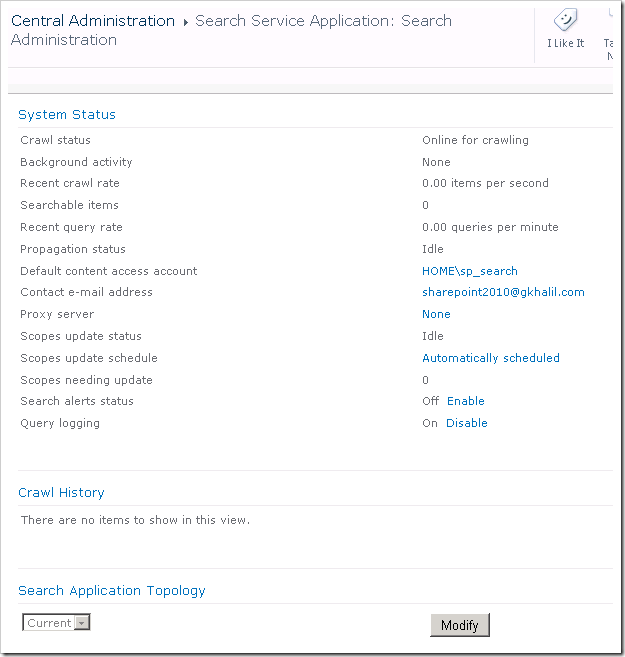Click the Searchable items label

pos(70,205)
